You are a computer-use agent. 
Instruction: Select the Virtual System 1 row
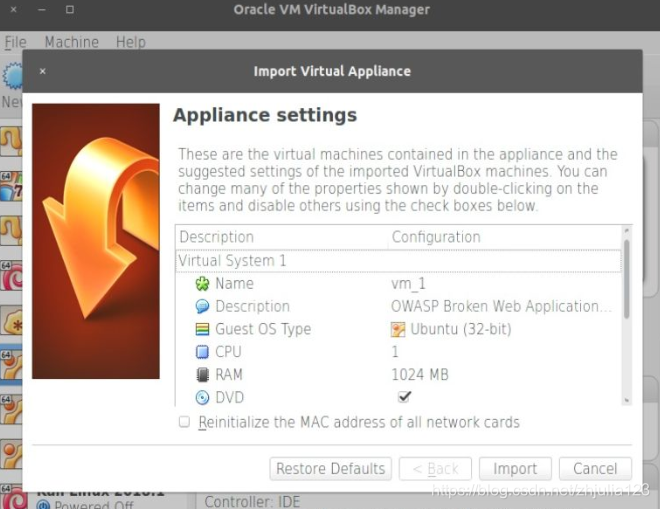click(398, 261)
